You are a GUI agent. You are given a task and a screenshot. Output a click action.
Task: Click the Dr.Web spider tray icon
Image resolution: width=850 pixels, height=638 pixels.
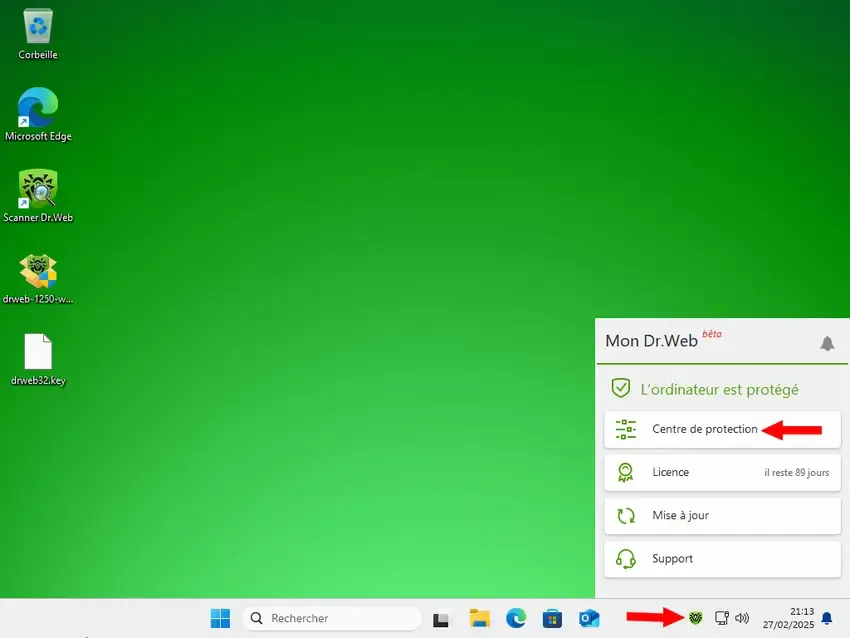tap(696, 617)
